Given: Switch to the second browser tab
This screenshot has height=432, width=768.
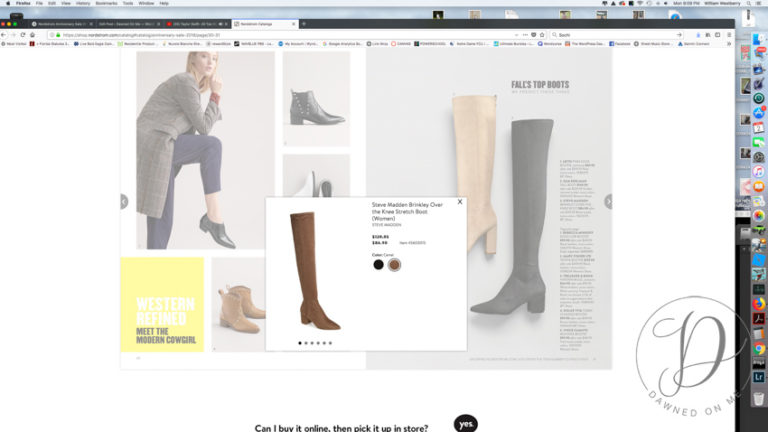Looking at the screenshot, I should pos(129,24).
